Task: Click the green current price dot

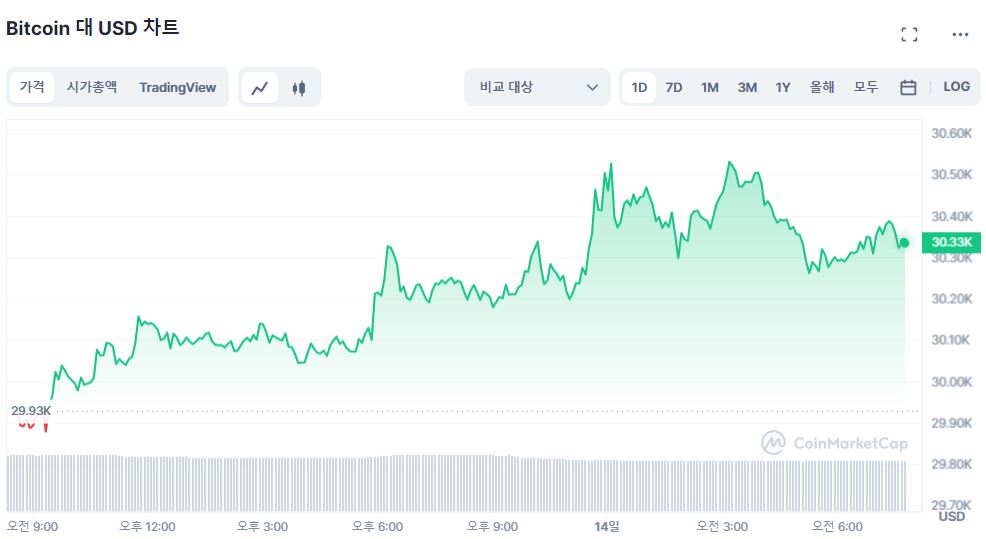Action: coord(904,243)
